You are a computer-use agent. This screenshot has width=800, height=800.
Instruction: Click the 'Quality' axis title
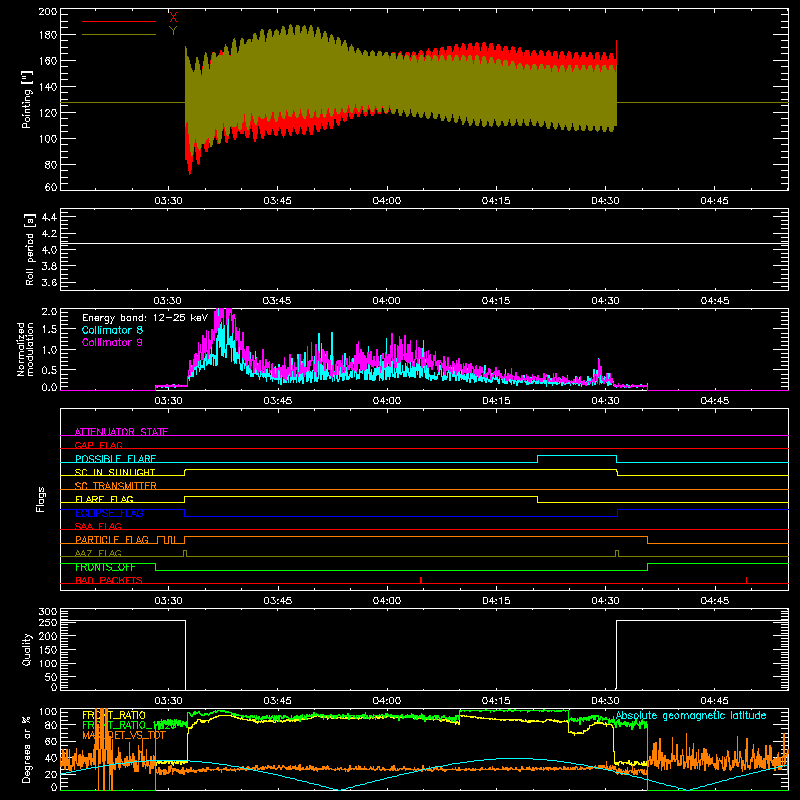click(27, 649)
